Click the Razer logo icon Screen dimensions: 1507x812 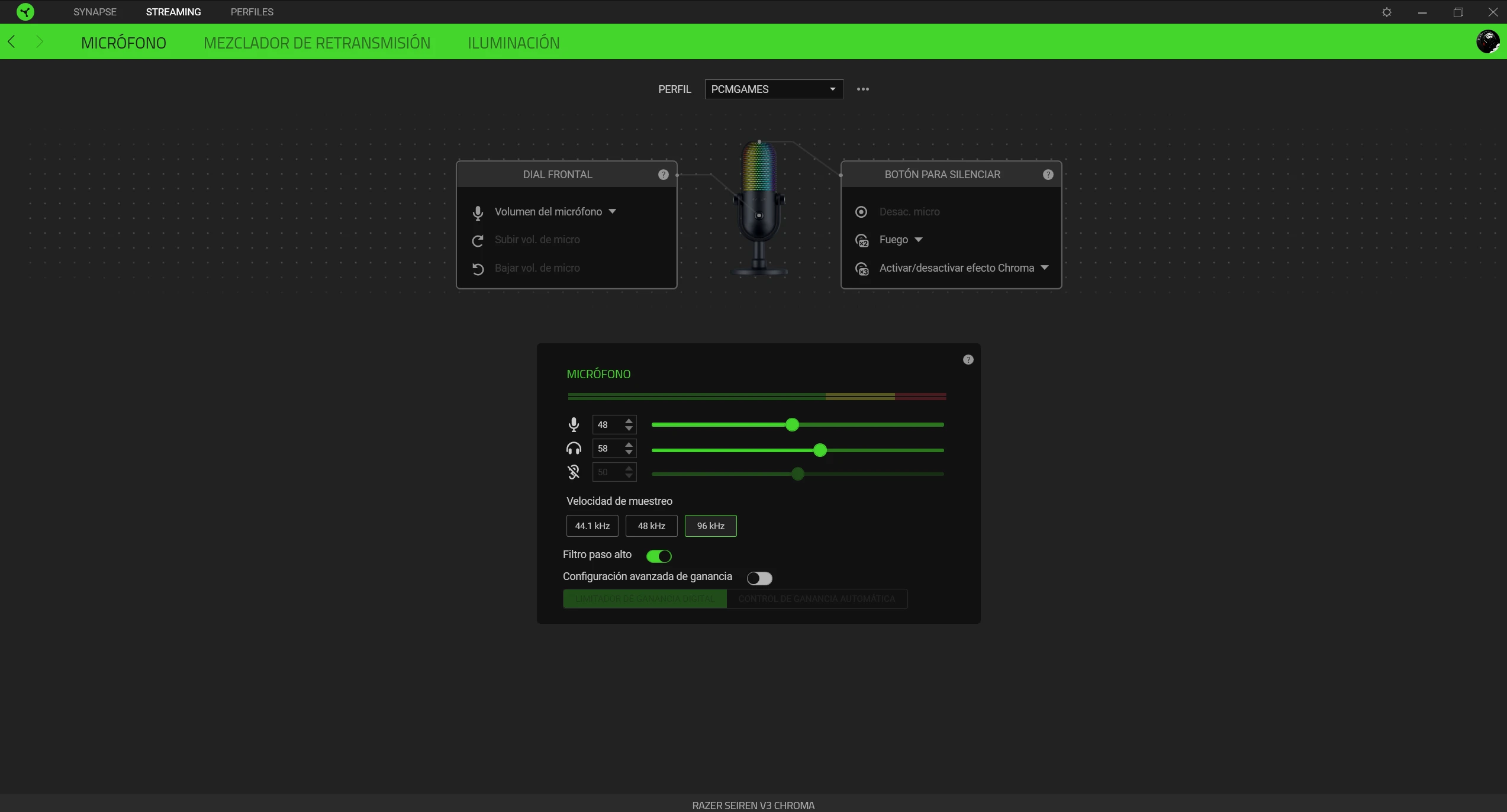(25, 12)
